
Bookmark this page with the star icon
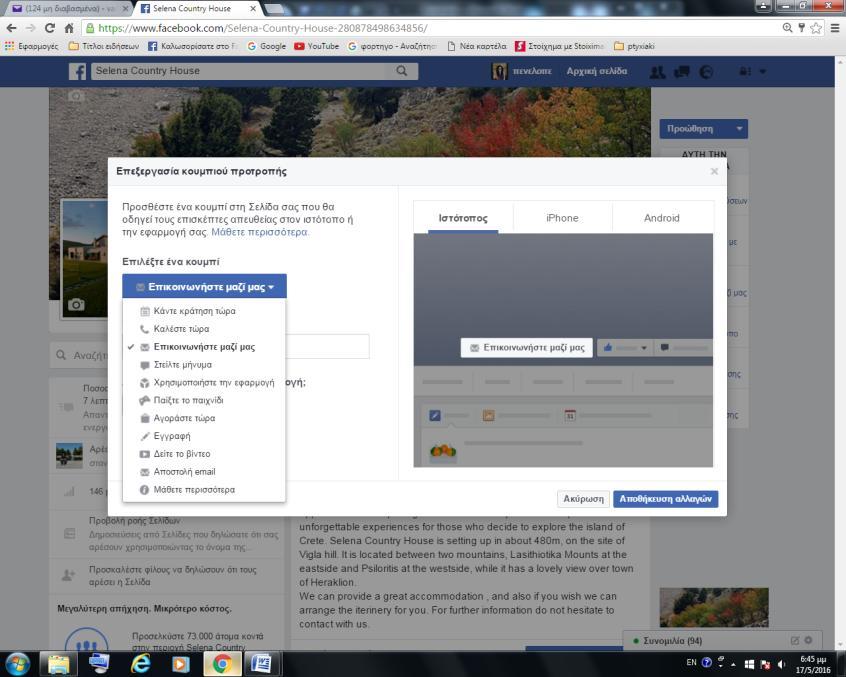[x=816, y=28]
